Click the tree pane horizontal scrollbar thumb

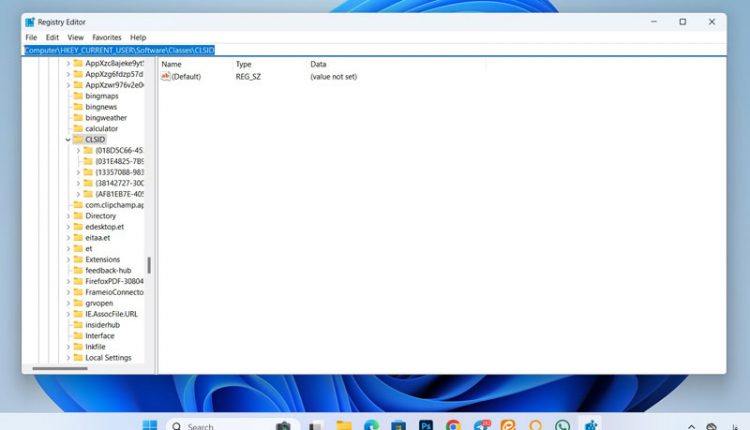coord(60,368)
